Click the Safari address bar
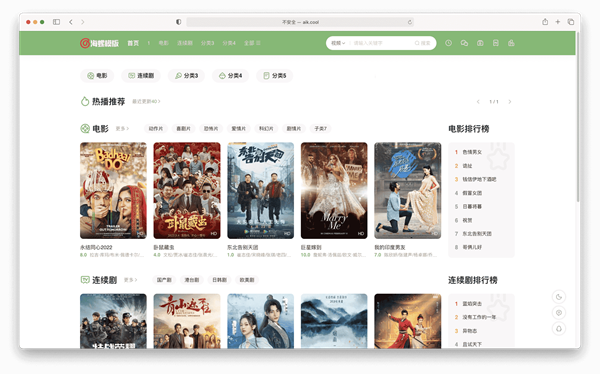The width and height of the screenshot is (600, 374). pyautogui.click(x=300, y=22)
